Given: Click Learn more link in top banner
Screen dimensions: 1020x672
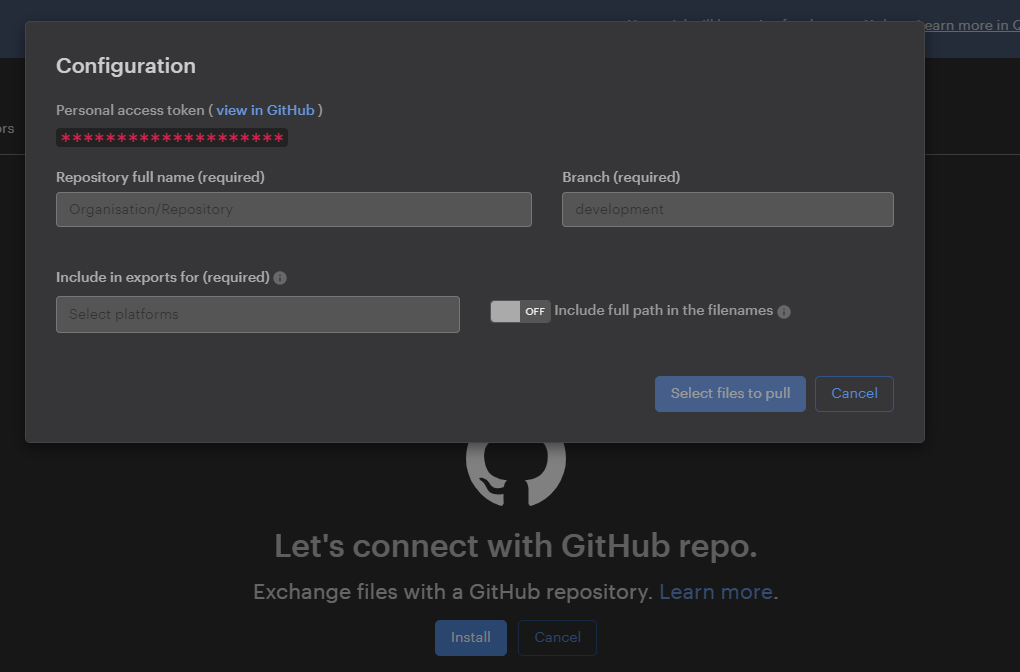Looking at the screenshot, I should click(965, 26).
